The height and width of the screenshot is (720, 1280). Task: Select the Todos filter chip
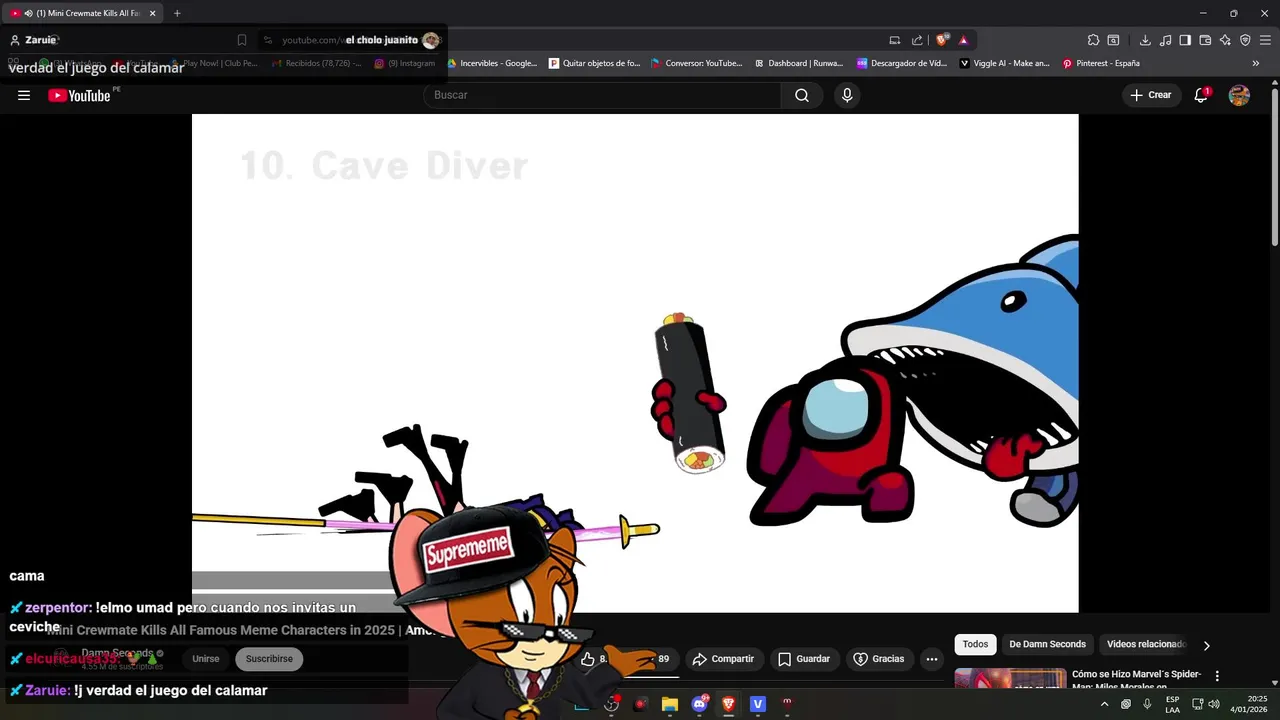975,644
